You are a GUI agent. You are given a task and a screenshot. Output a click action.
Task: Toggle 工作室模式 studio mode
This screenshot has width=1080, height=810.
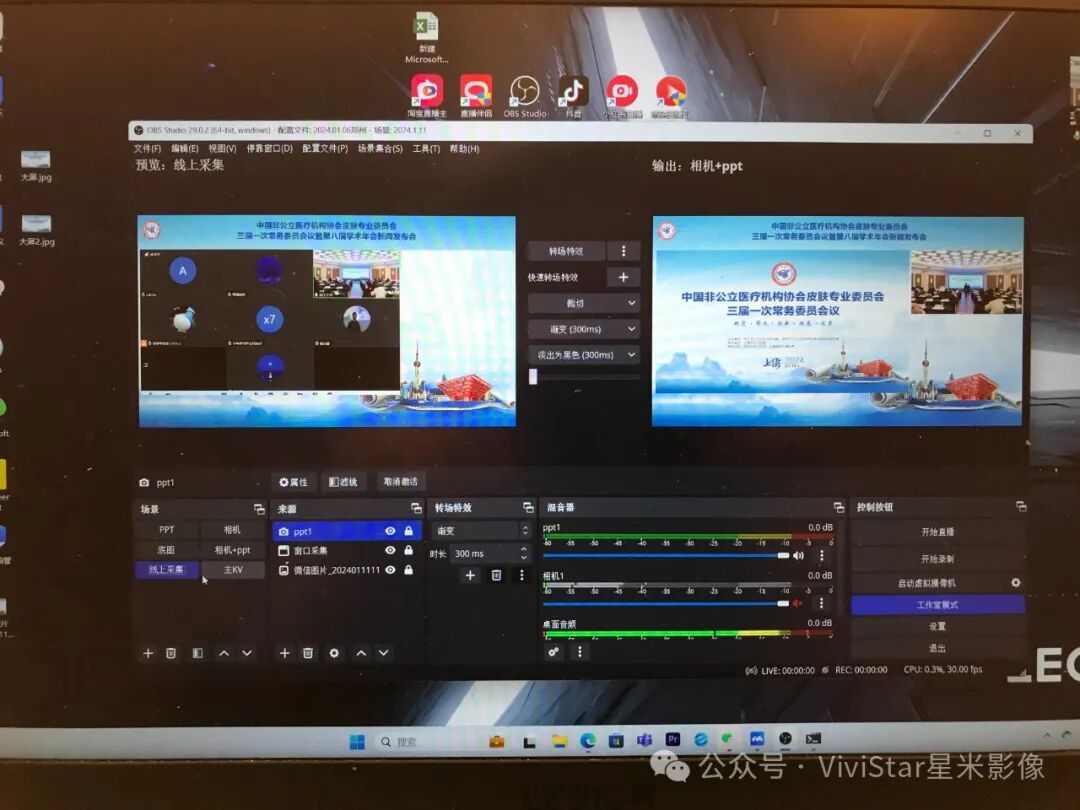pyautogui.click(x=938, y=605)
